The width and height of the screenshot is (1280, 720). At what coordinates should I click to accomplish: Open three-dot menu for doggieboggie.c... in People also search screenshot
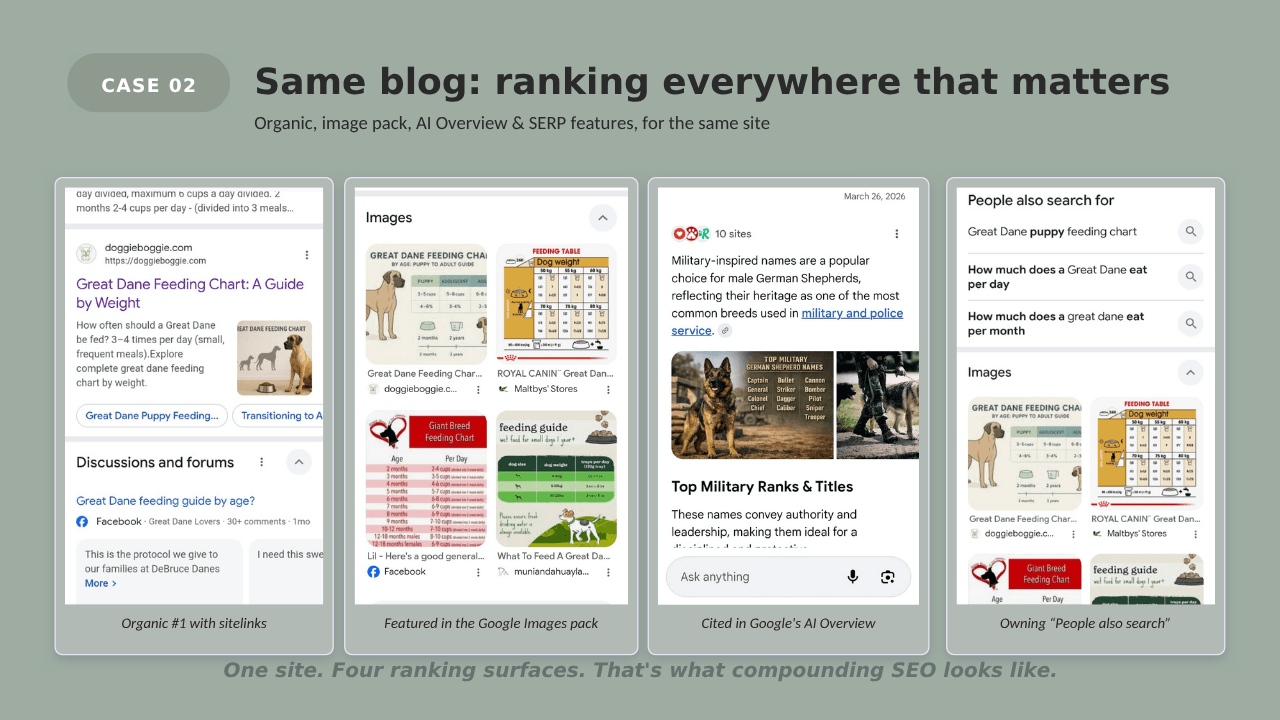tap(1074, 534)
